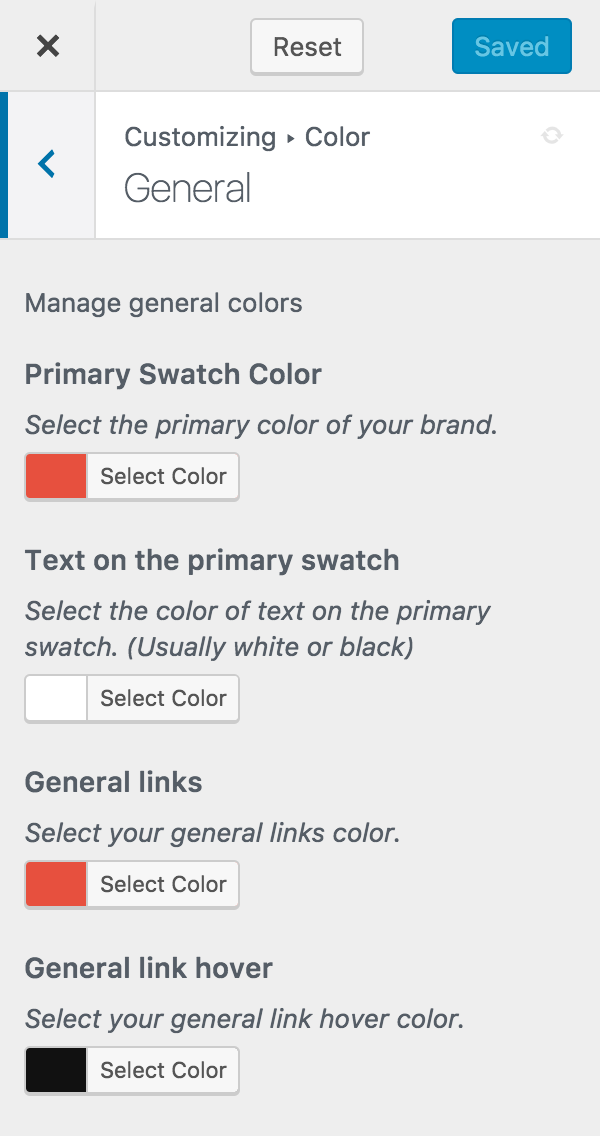600x1136 pixels.
Task: Click the Manage general colors description
Action: coord(164,303)
